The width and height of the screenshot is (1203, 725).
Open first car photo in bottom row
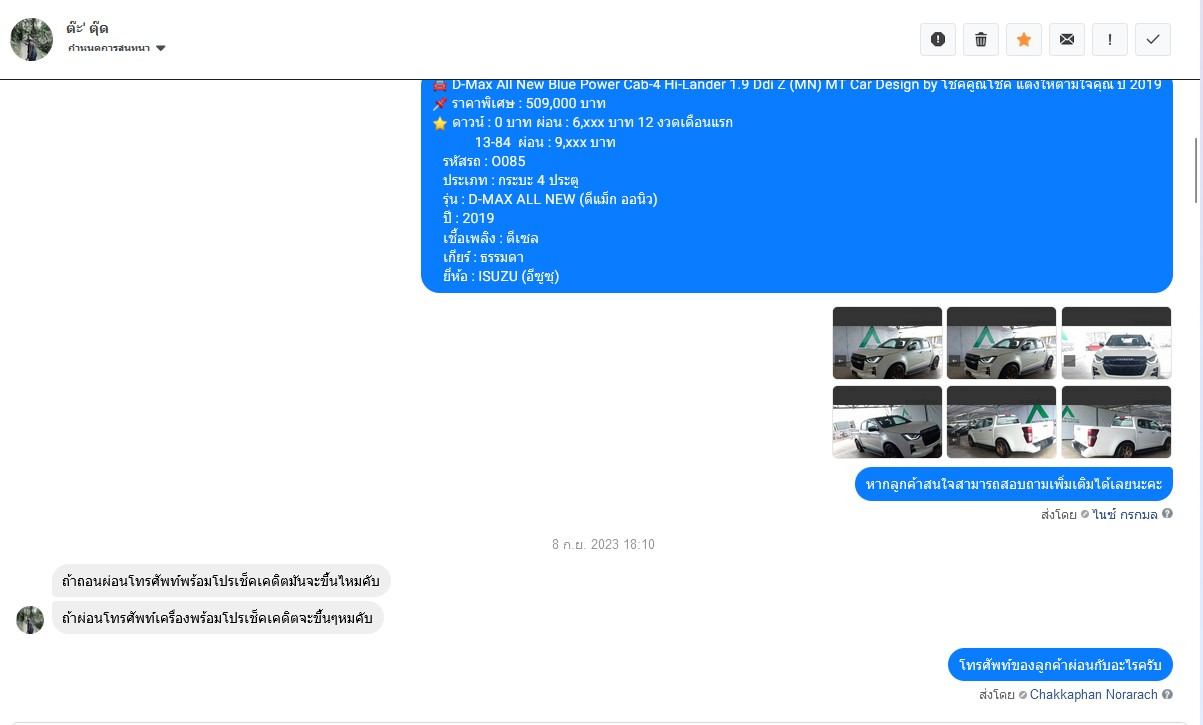click(887, 422)
